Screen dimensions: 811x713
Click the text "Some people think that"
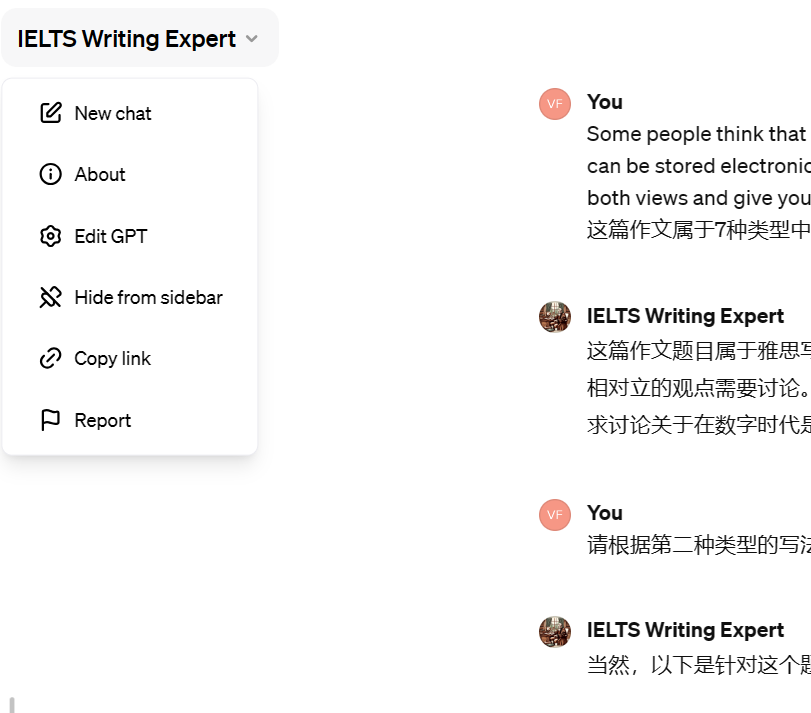click(x=696, y=134)
